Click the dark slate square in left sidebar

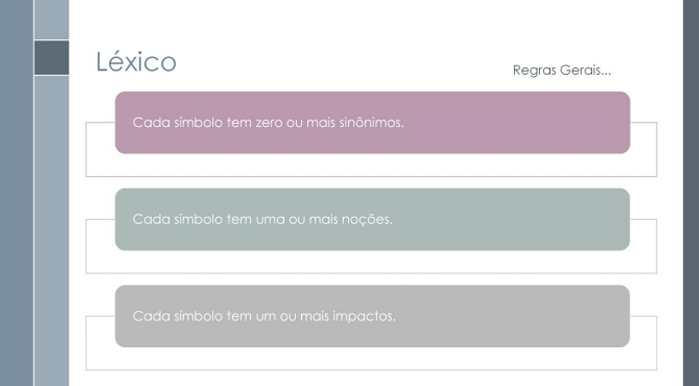point(52,58)
